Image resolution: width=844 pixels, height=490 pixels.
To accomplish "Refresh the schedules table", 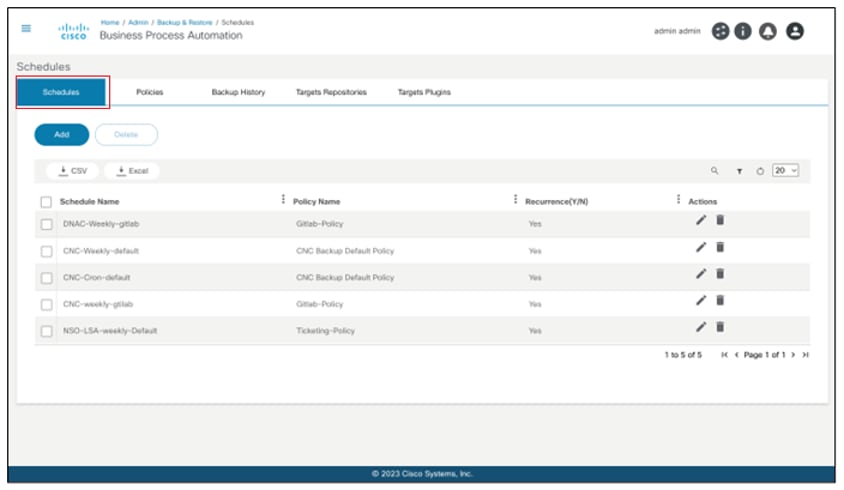I will click(760, 171).
